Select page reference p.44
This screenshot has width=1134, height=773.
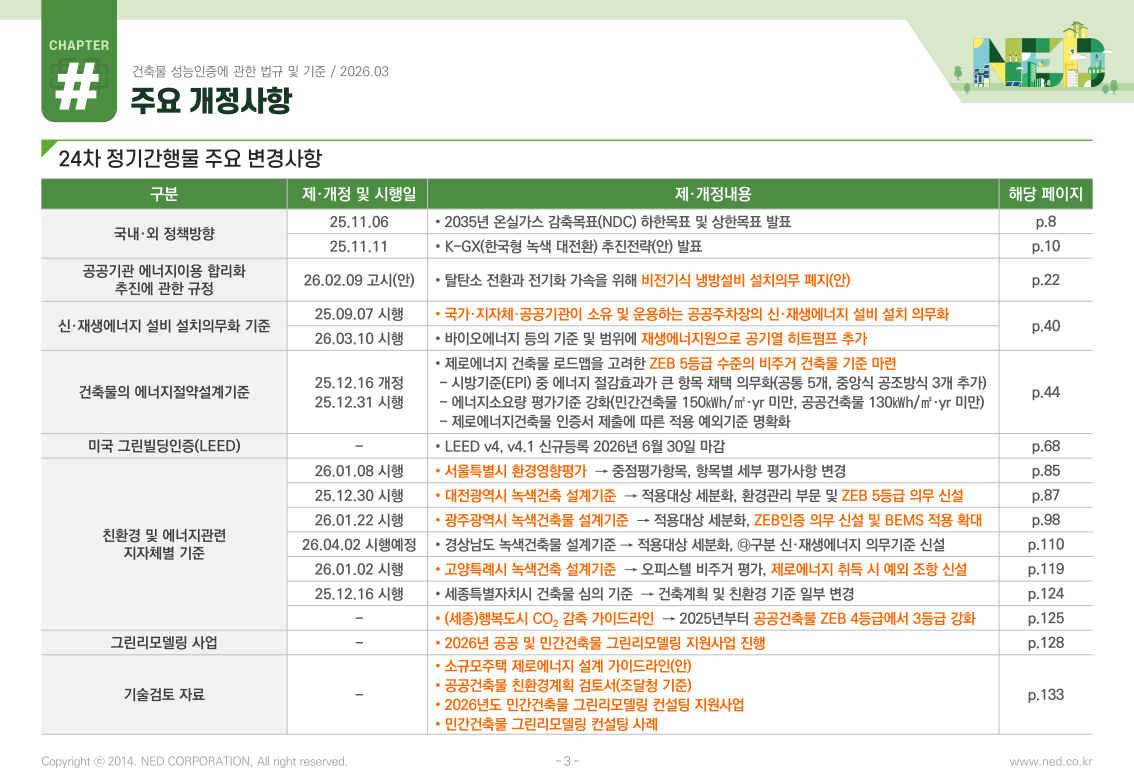click(x=1045, y=392)
